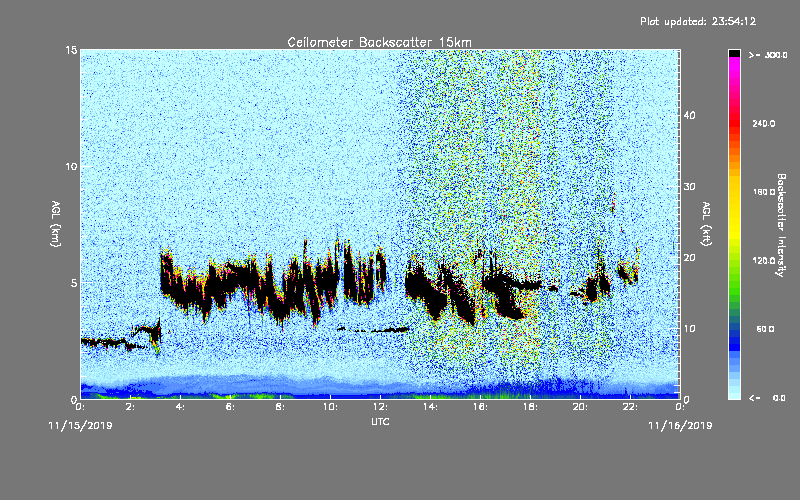Click the '20:' time tick label
This screenshot has height=500, width=800.
[x=581, y=407]
